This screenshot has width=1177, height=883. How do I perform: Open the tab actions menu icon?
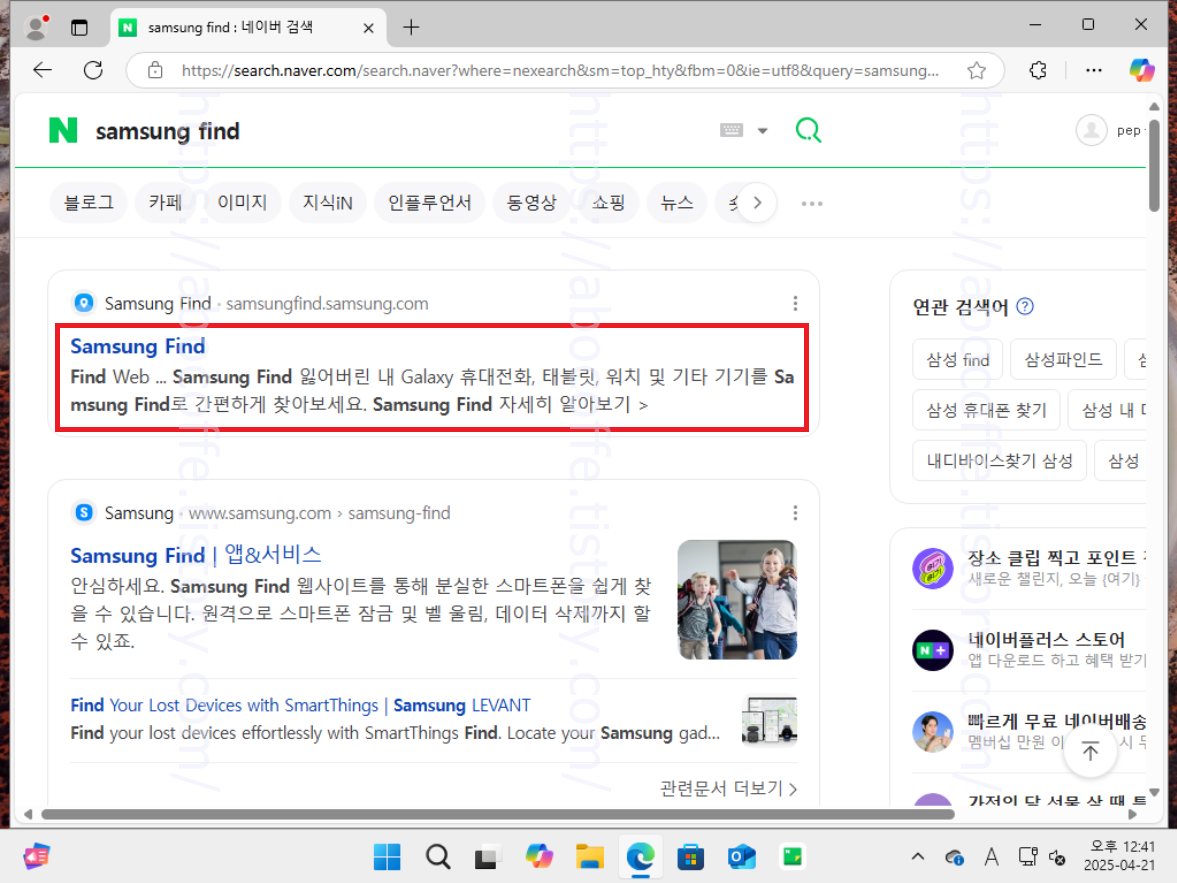click(x=79, y=28)
